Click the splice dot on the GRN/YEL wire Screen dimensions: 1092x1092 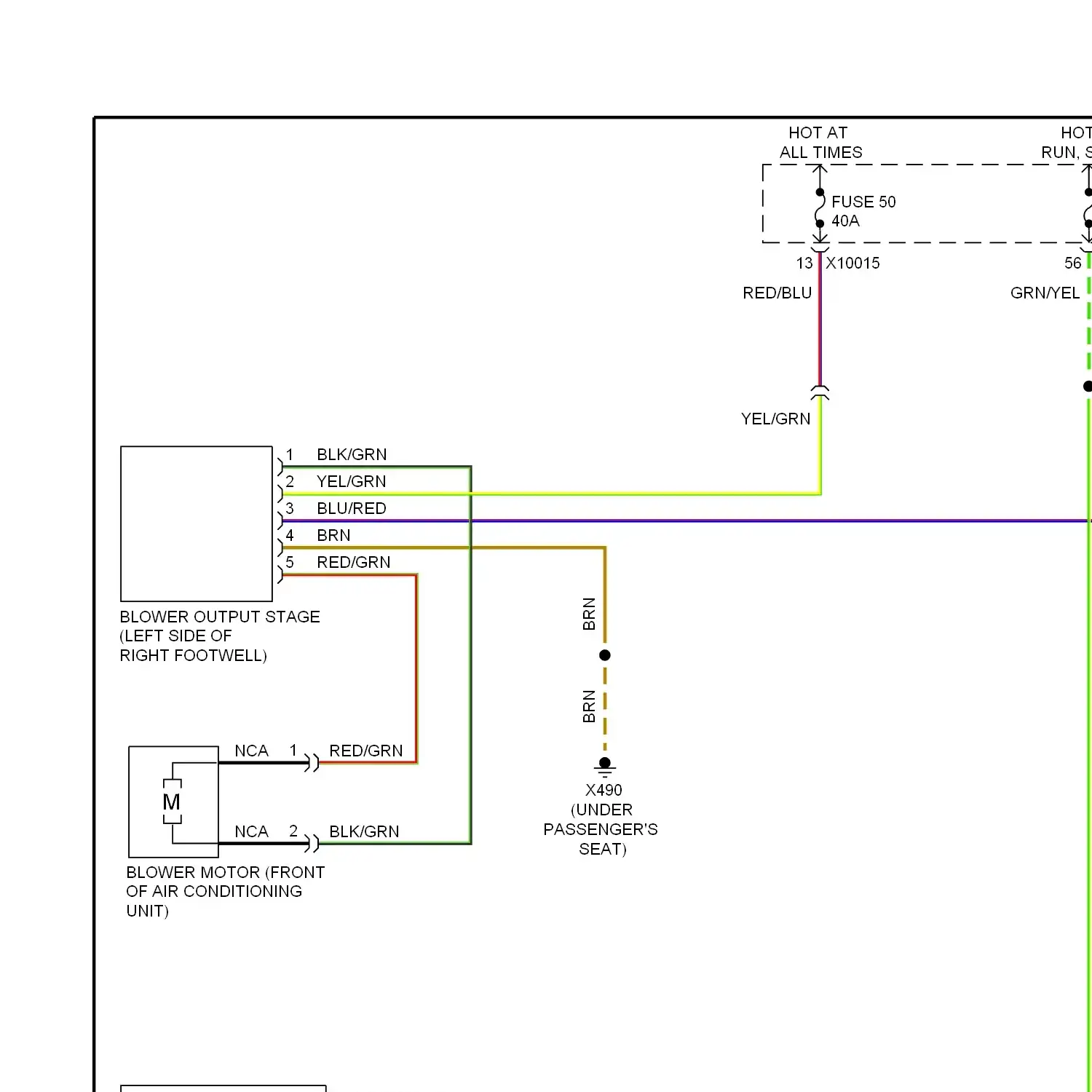point(1088,387)
